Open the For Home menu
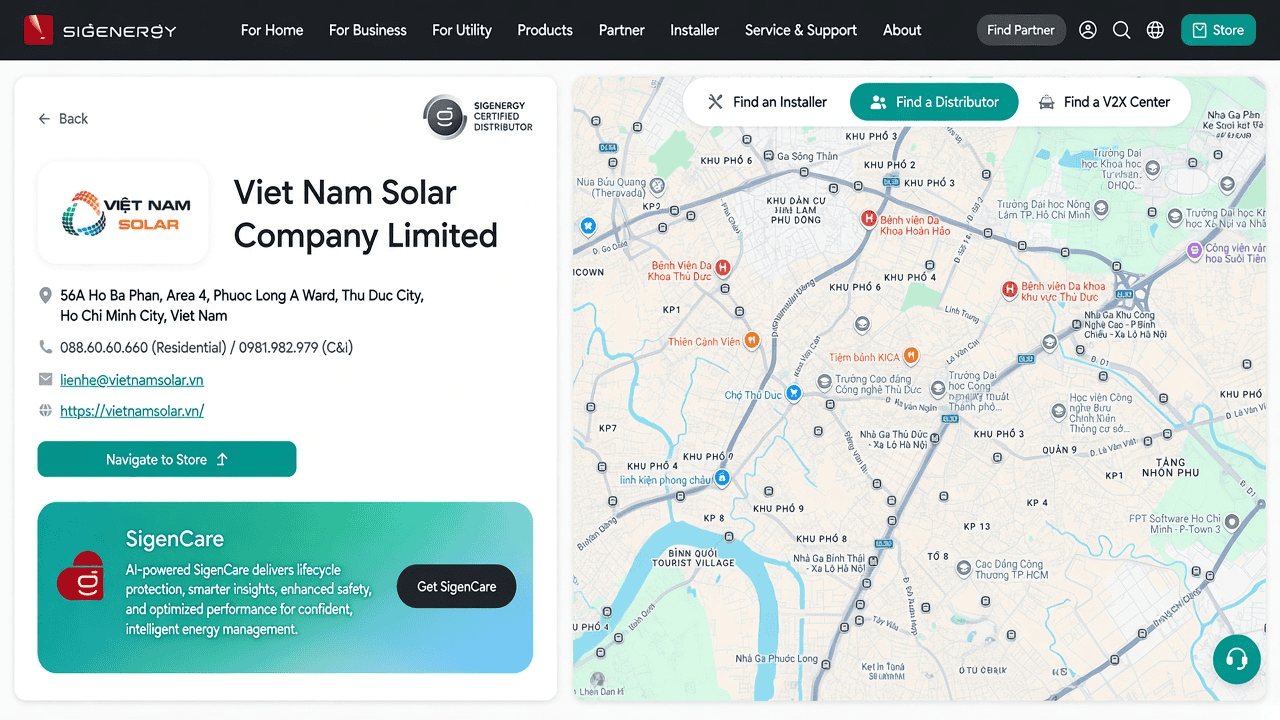This screenshot has width=1280, height=720. click(272, 30)
